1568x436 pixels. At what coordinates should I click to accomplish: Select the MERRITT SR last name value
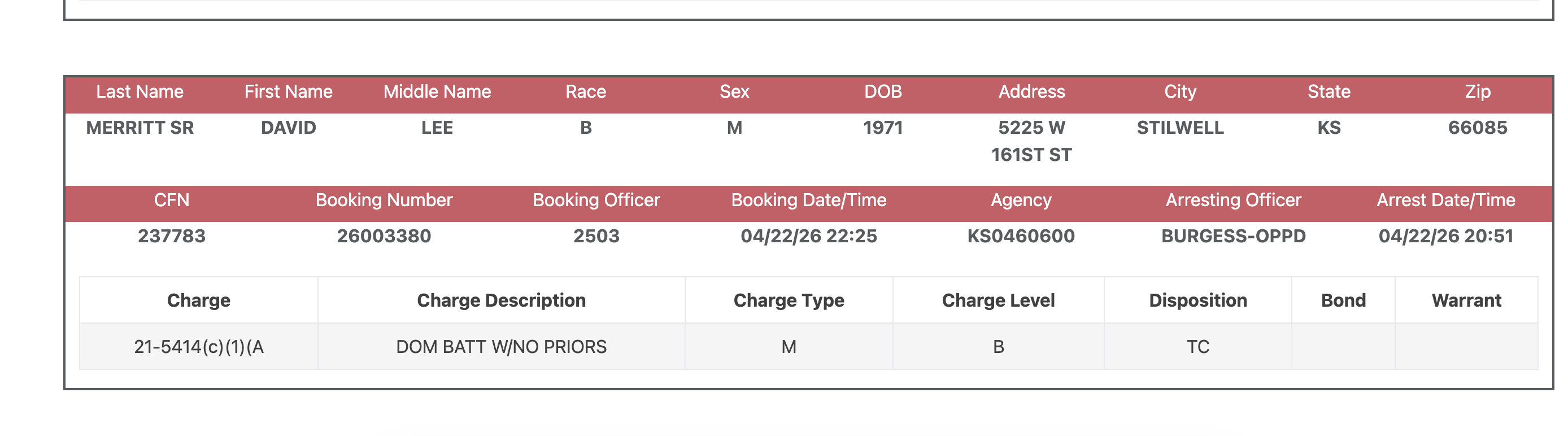pyautogui.click(x=140, y=128)
